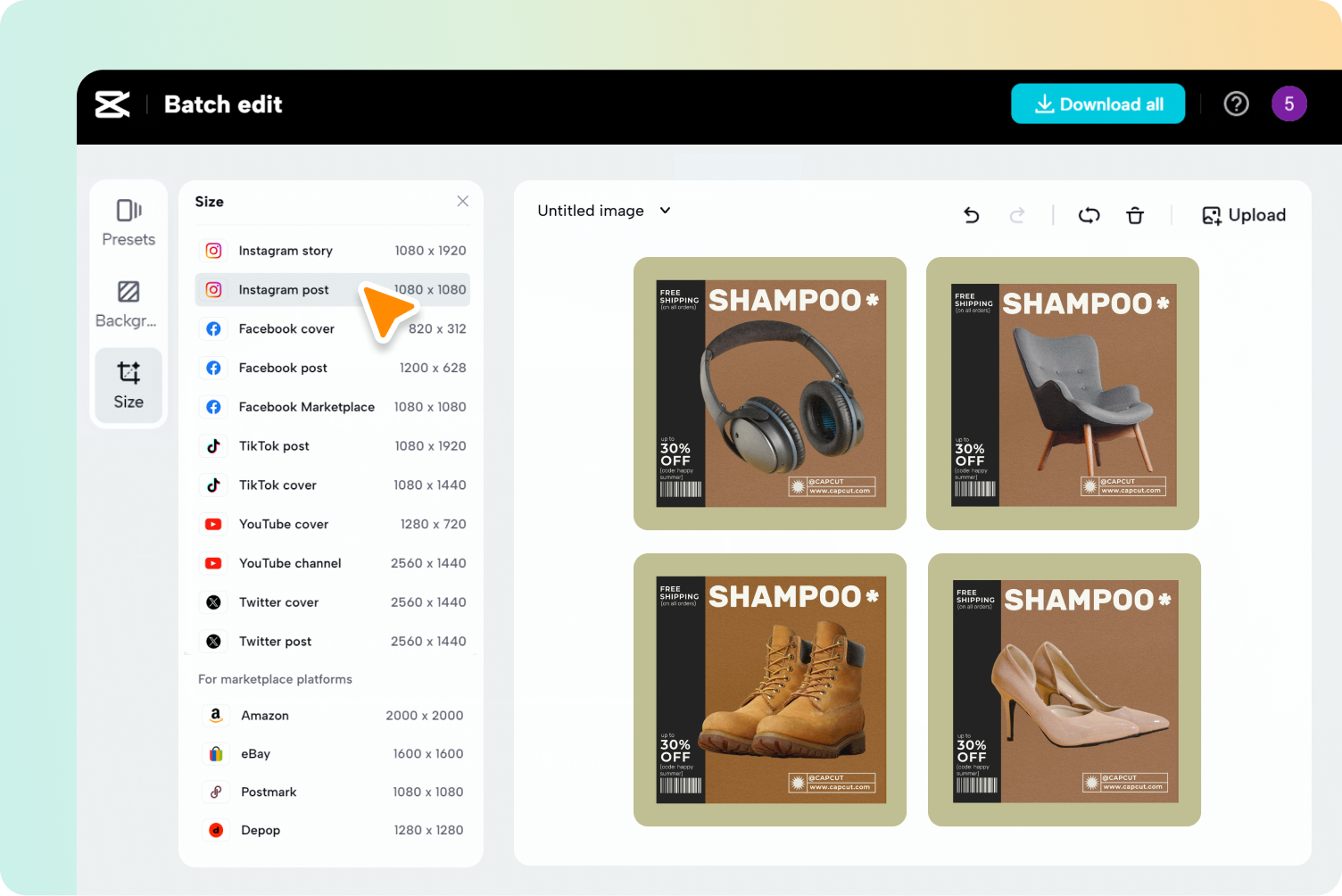
Task: Click the 1280 x 720 dimension value
Action: click(x=433, y=525)
